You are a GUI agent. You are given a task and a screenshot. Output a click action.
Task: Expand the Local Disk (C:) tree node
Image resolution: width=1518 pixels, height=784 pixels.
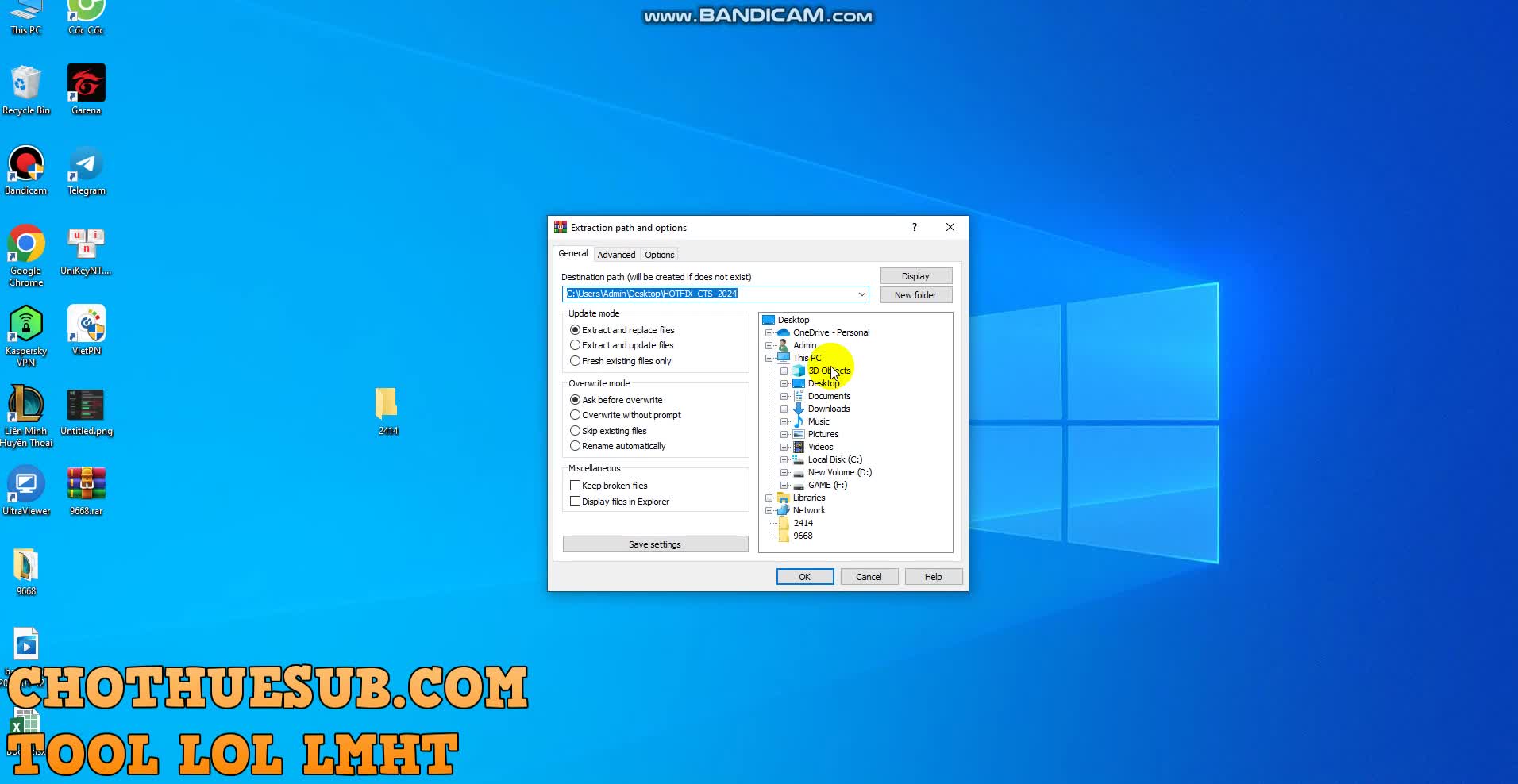[x=784, y=459]
